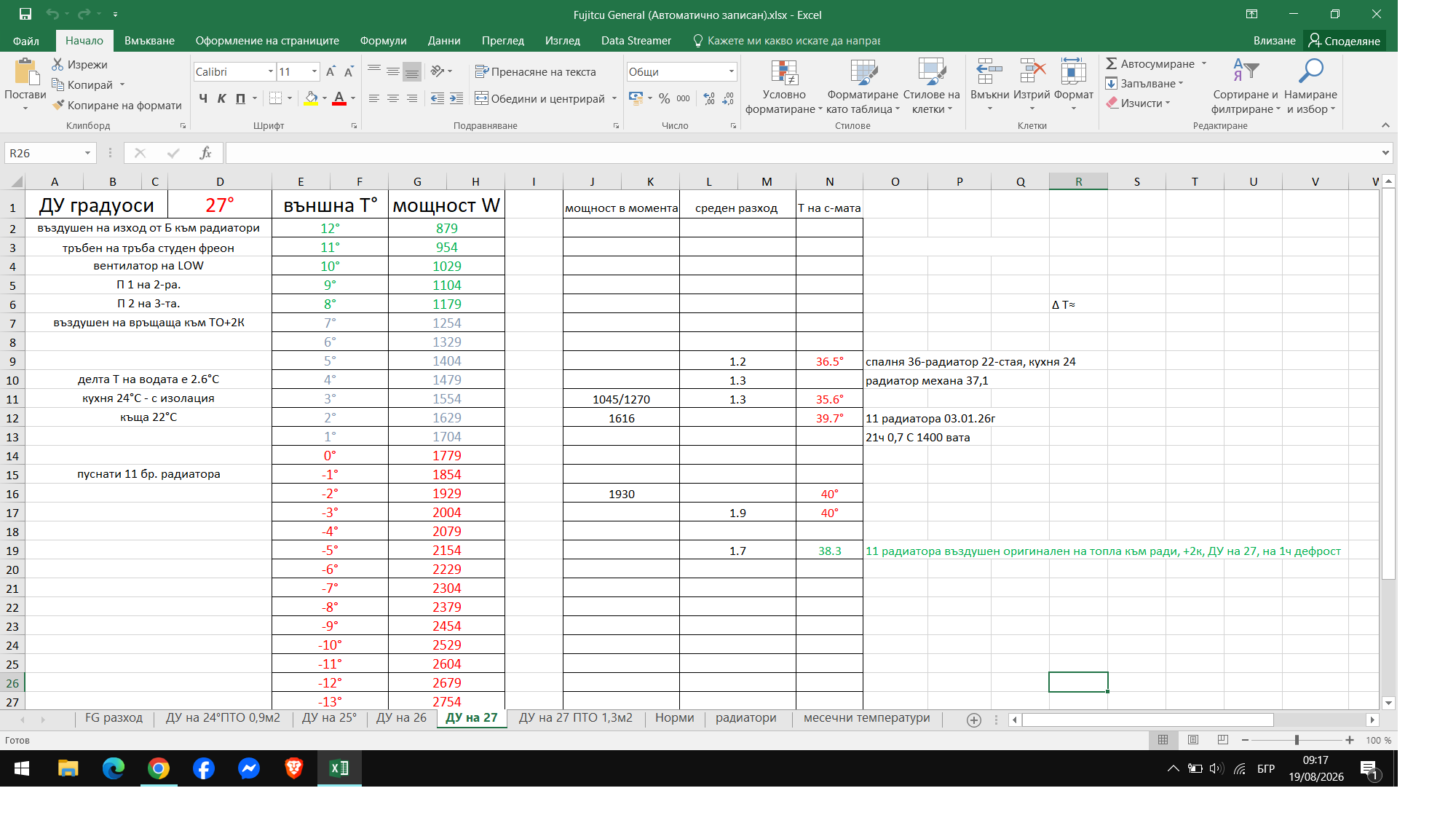Click Обедини и центрирай merge button
Viewport: 1456px width, 839px height.
pos(539,98)
